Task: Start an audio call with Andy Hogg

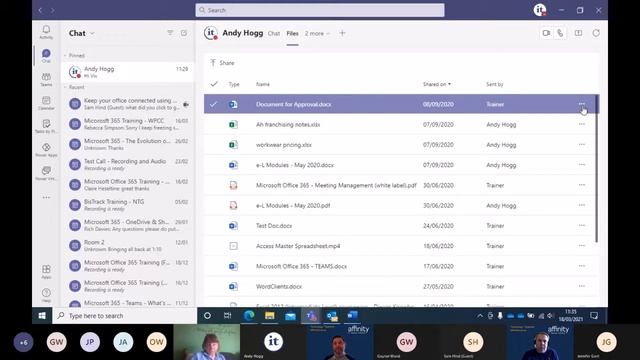Action: [x=560, y=33]
